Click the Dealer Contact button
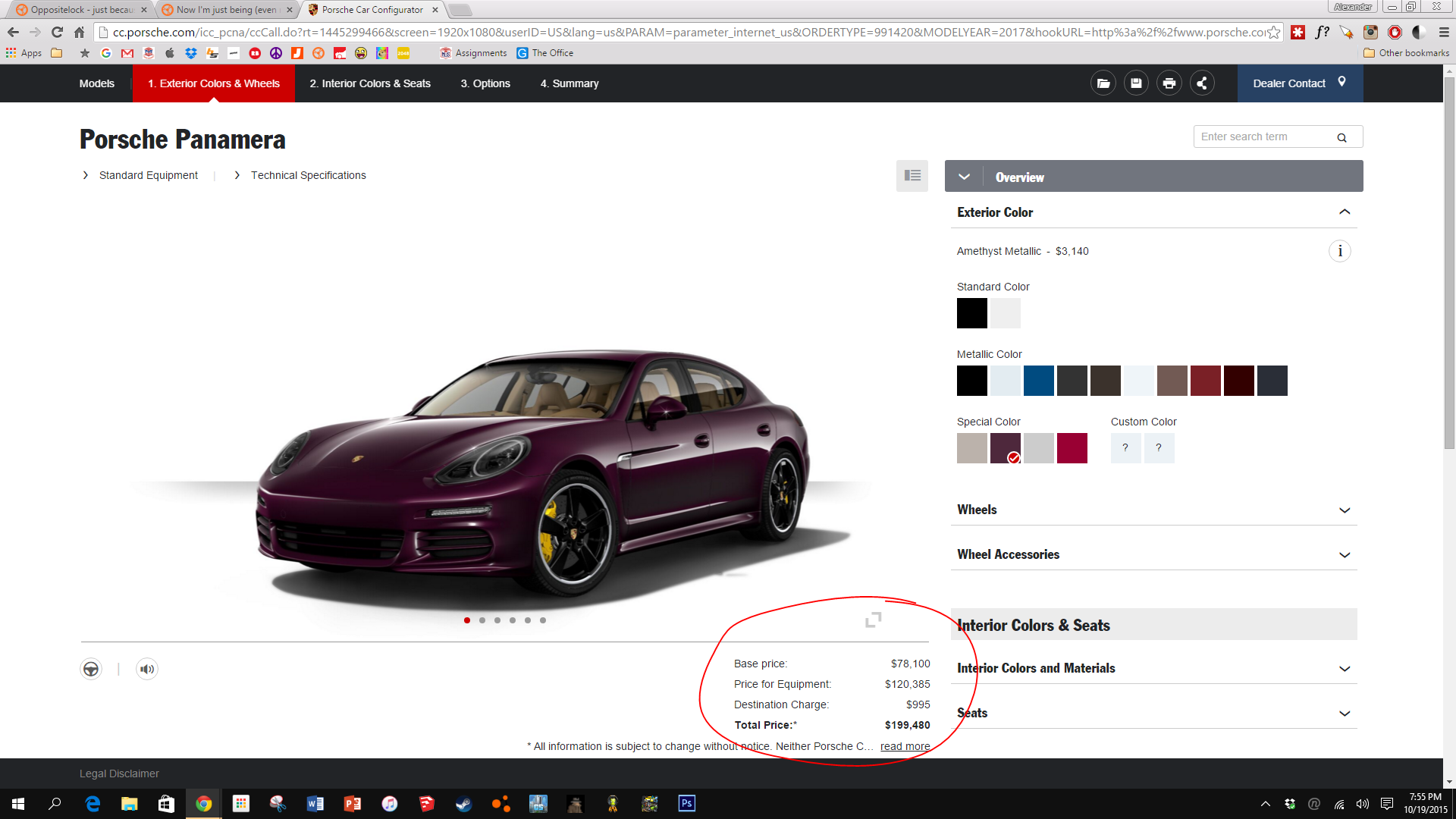1456x819 pixels. (1300, 83)
